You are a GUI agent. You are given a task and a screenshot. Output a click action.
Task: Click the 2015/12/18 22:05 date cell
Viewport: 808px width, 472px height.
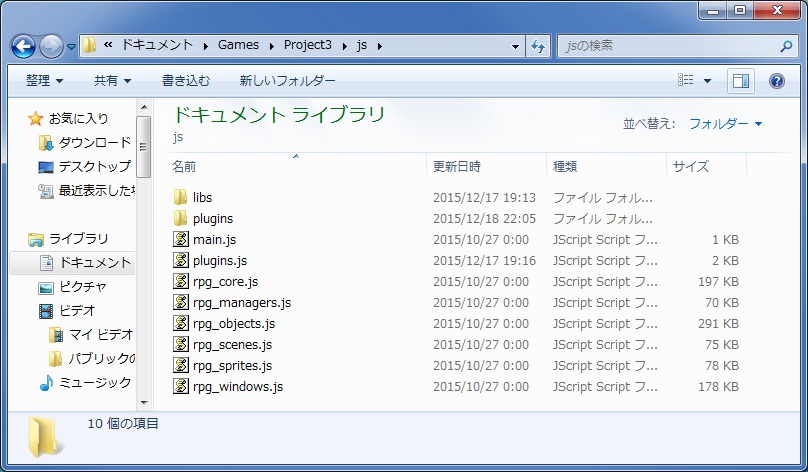click(x=484, y=218)
